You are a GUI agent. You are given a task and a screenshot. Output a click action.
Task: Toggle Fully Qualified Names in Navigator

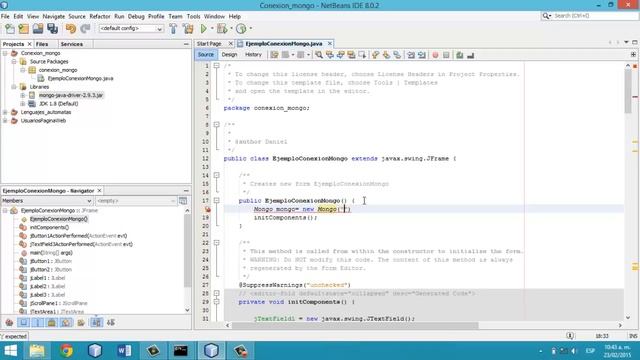coord(81,322)
